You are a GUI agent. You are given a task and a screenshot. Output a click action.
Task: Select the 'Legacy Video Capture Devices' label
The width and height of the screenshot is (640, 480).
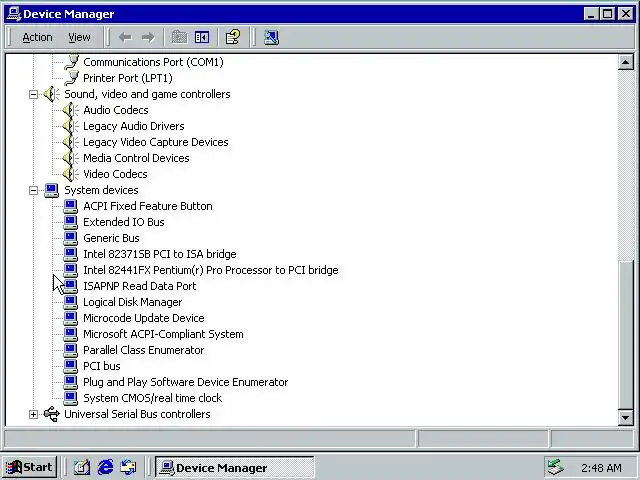pos(156,142)
